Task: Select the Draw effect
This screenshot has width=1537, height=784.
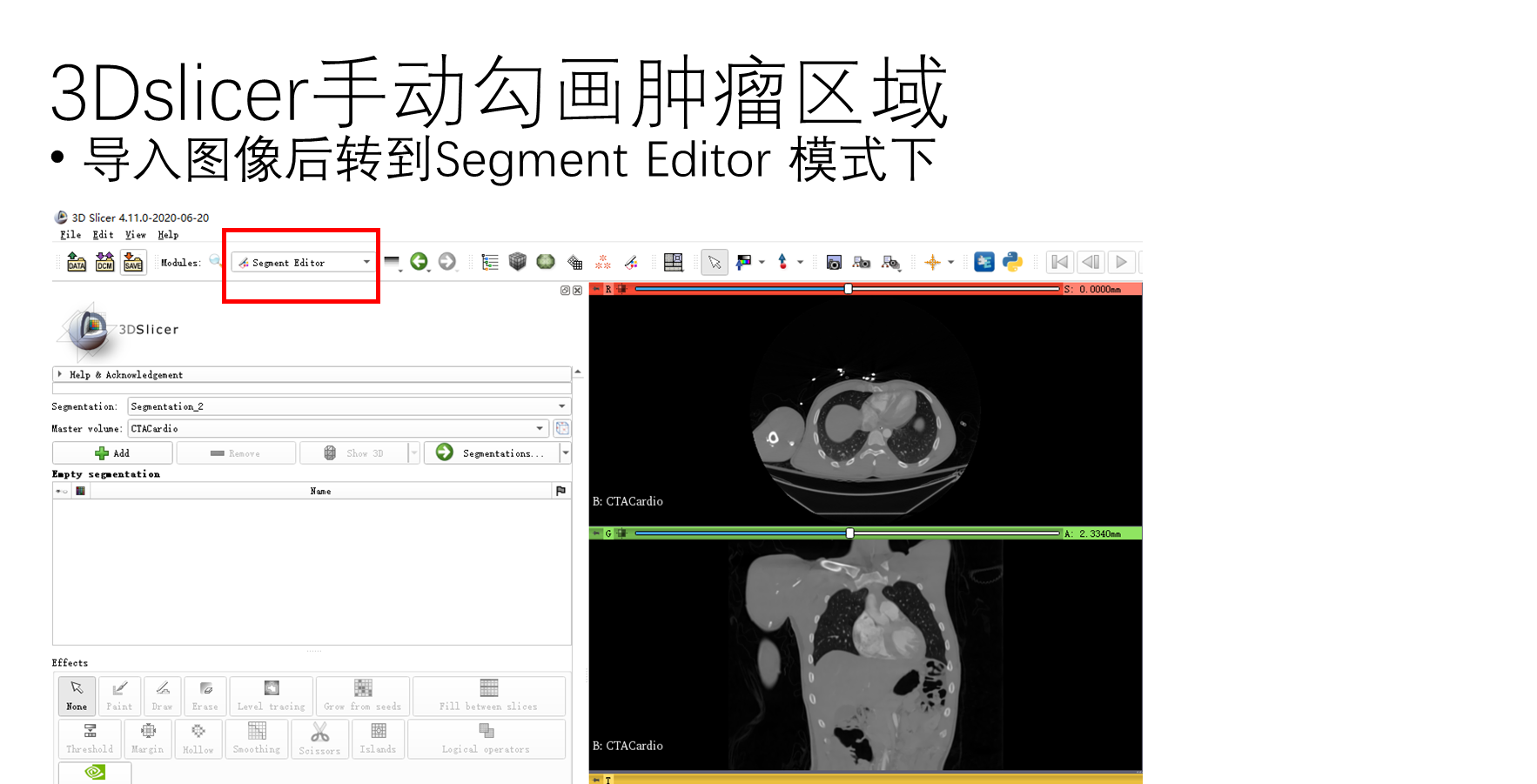Action: pyautogui.click(x=162, y=696)
